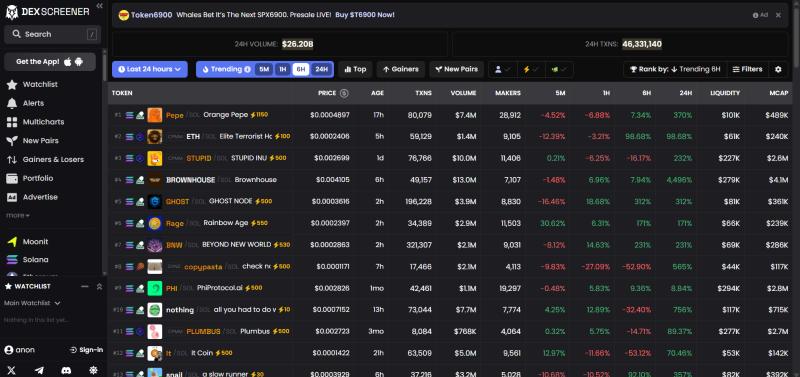Screen dimensions: 800x377
Task: Close the Token6900 ad banner
Action: pos(778,15)
